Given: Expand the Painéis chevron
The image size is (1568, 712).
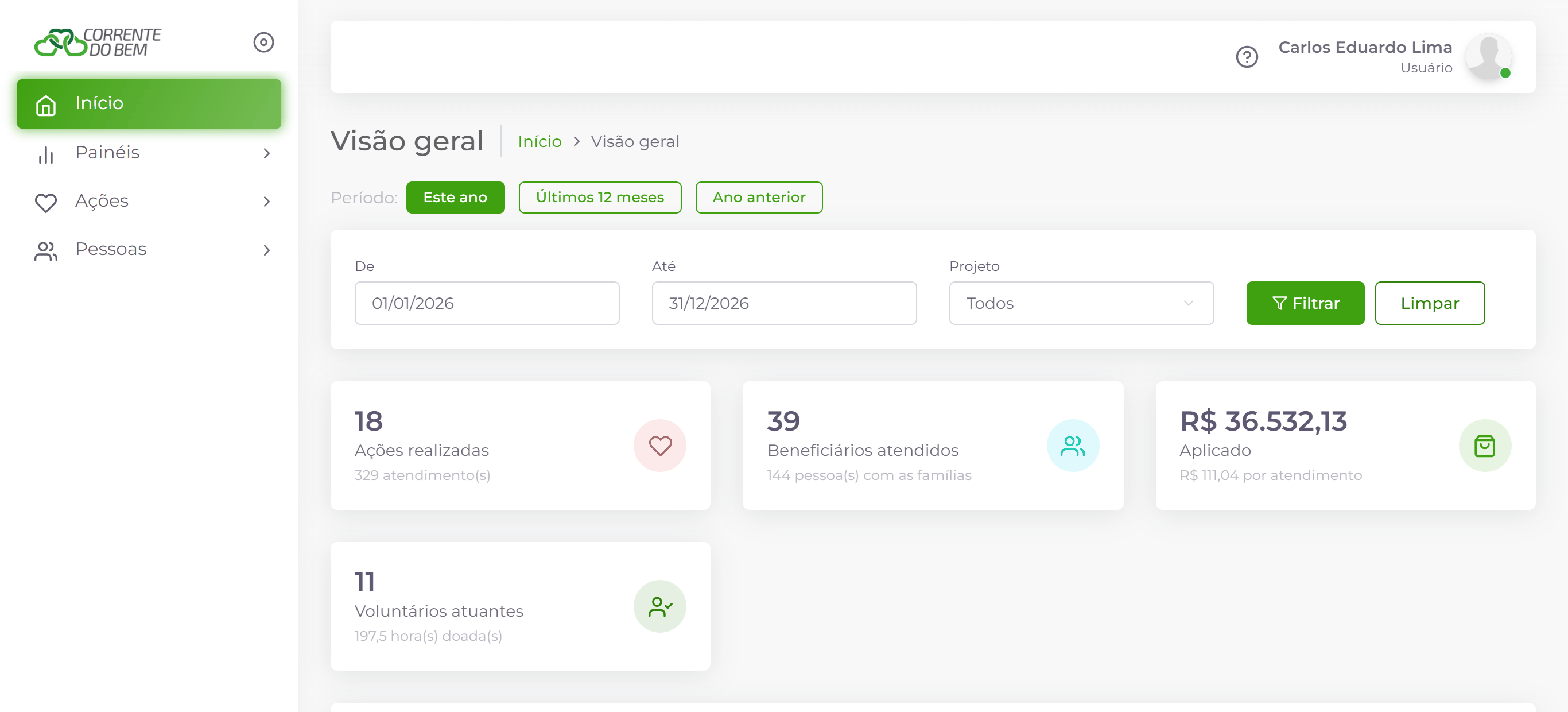Looking at the screenshot, I should [267, 153].
